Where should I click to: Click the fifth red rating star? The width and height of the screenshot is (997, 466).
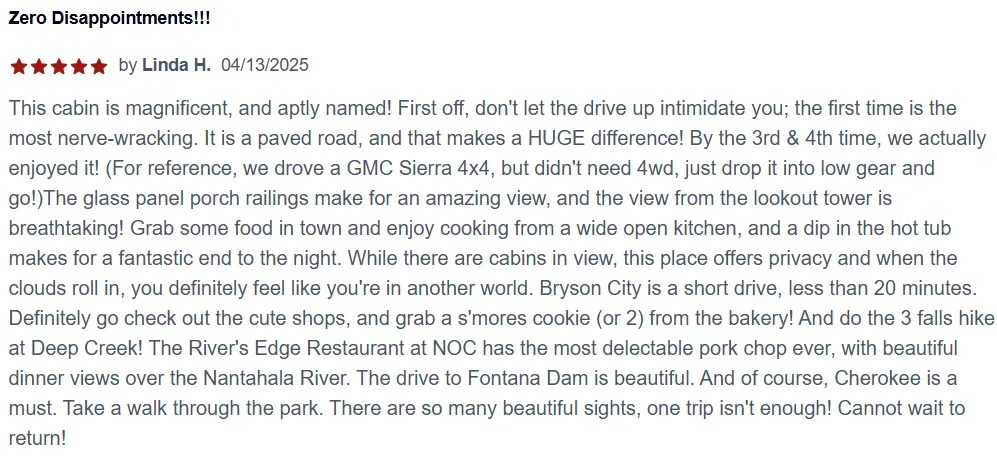coord(99,66)
